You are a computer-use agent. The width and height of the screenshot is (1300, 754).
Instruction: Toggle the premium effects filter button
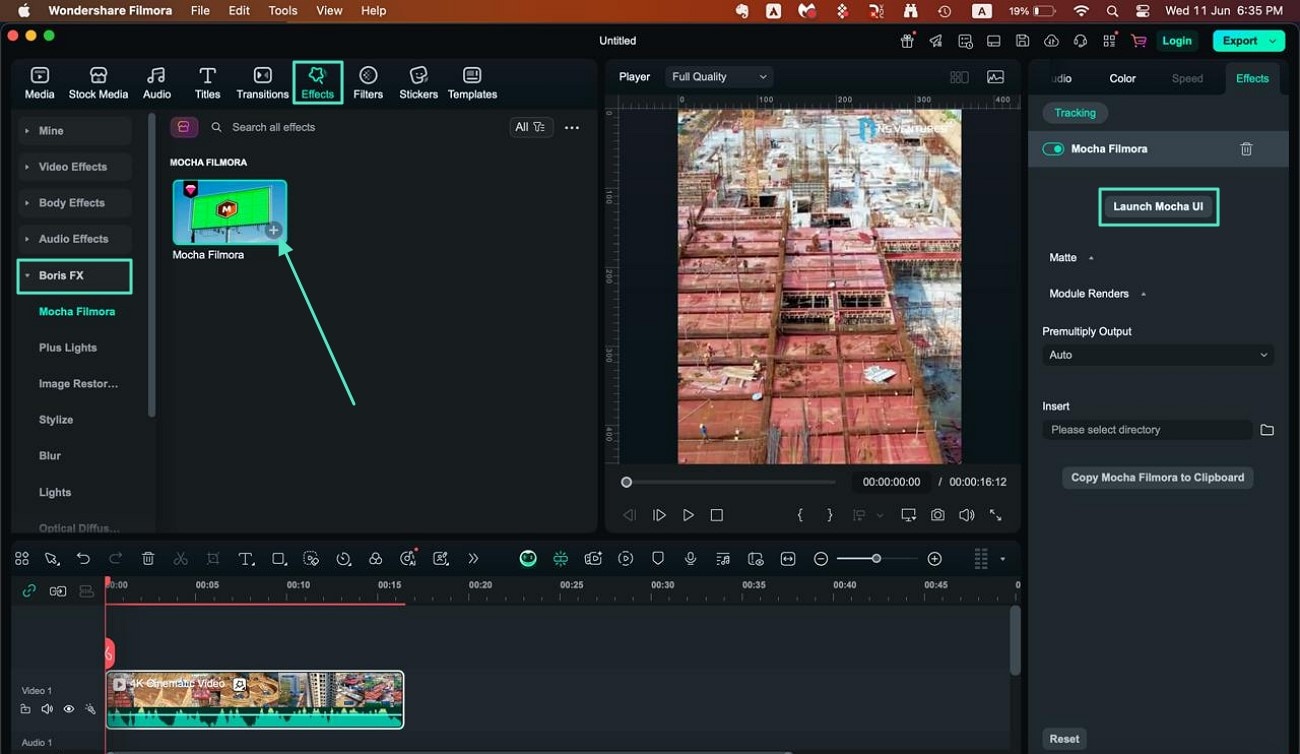pyautogui.click(x=184, y=127)
